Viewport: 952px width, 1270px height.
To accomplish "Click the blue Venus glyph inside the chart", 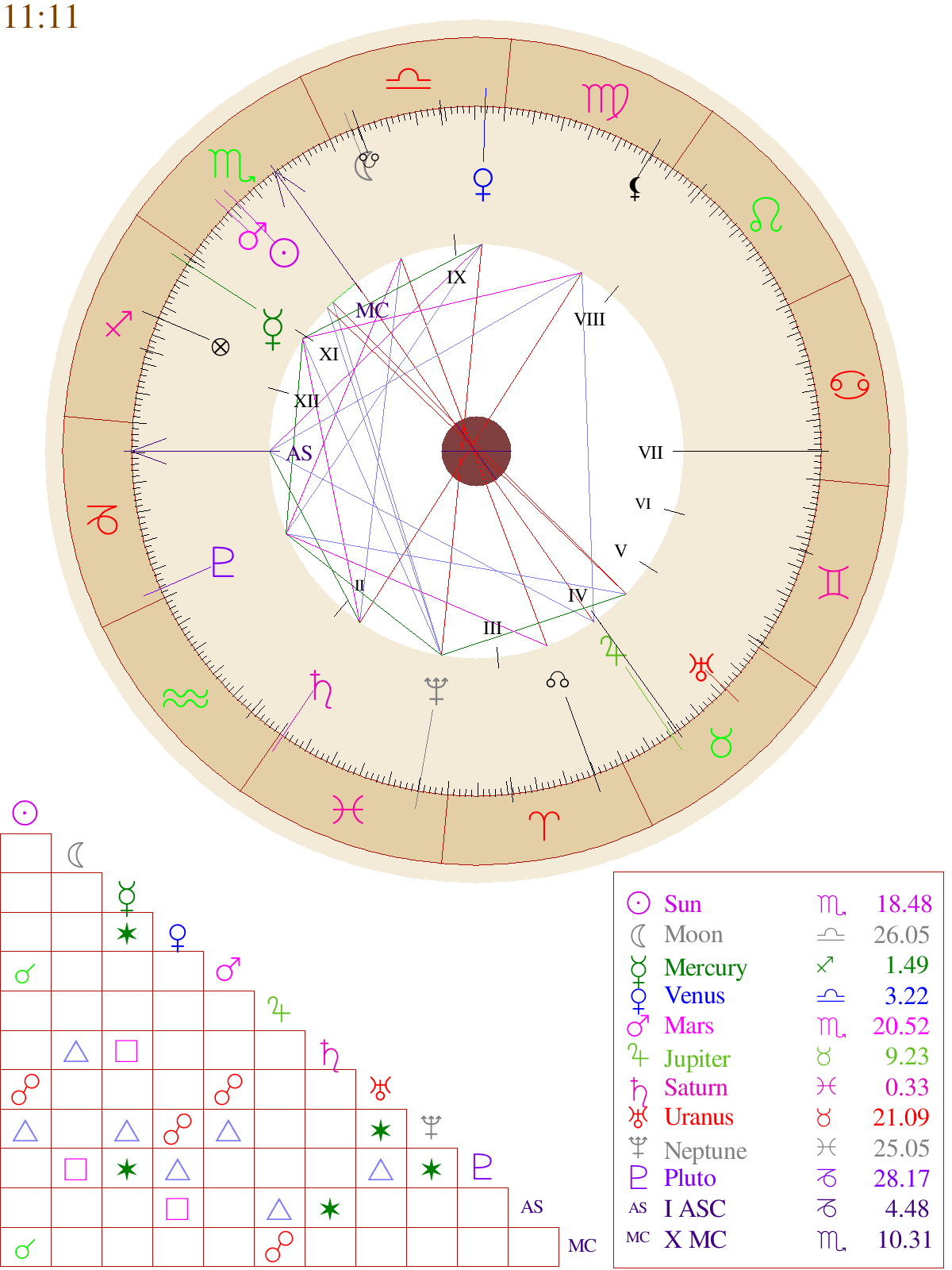I will tap(482, 183).
